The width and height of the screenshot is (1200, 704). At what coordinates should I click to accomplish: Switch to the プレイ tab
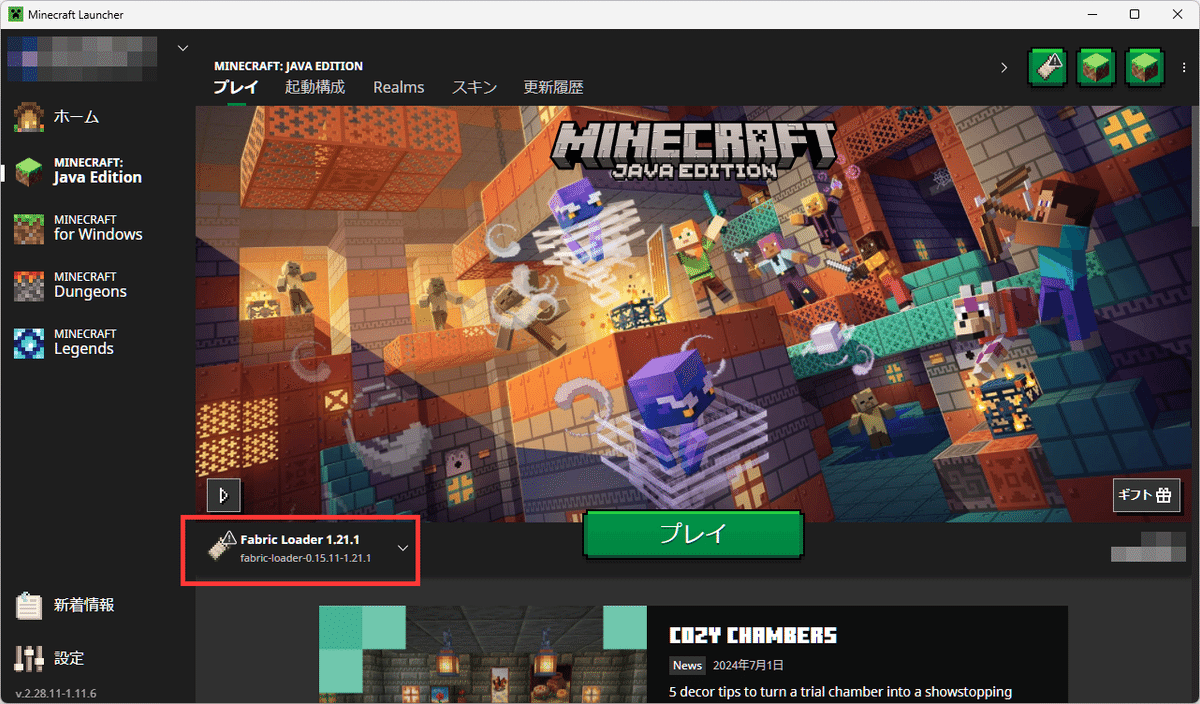click(x=236, y=87)
